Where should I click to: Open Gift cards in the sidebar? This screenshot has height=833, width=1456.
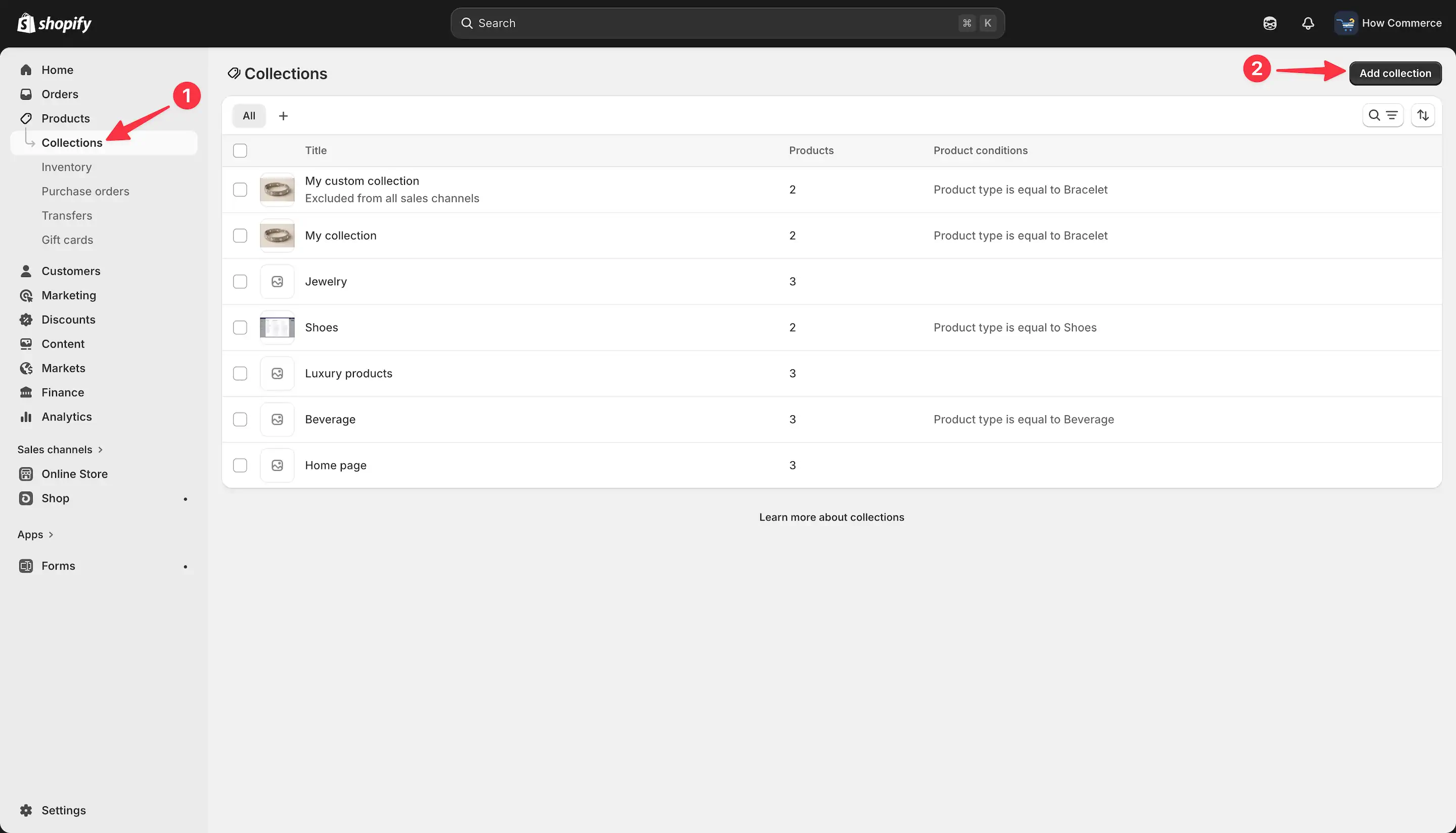(67, 240)
